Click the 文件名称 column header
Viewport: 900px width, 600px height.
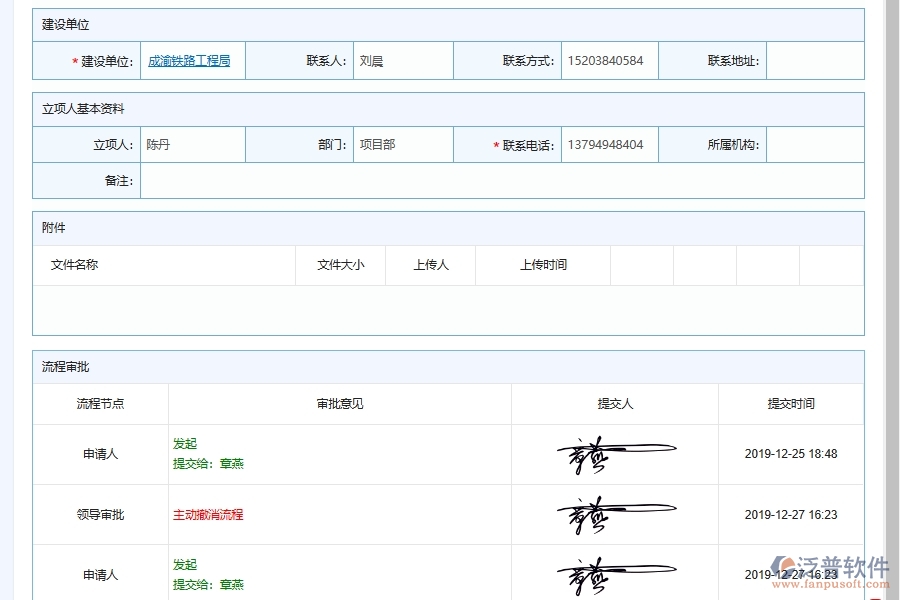[x=75, y=265]
